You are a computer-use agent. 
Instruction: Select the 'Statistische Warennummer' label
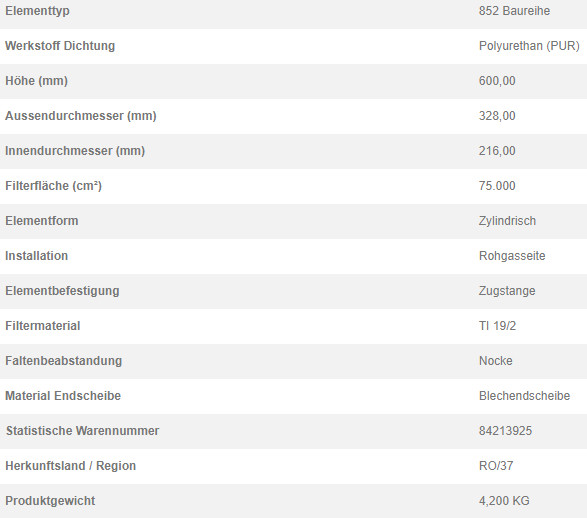(x=82, y=431)
